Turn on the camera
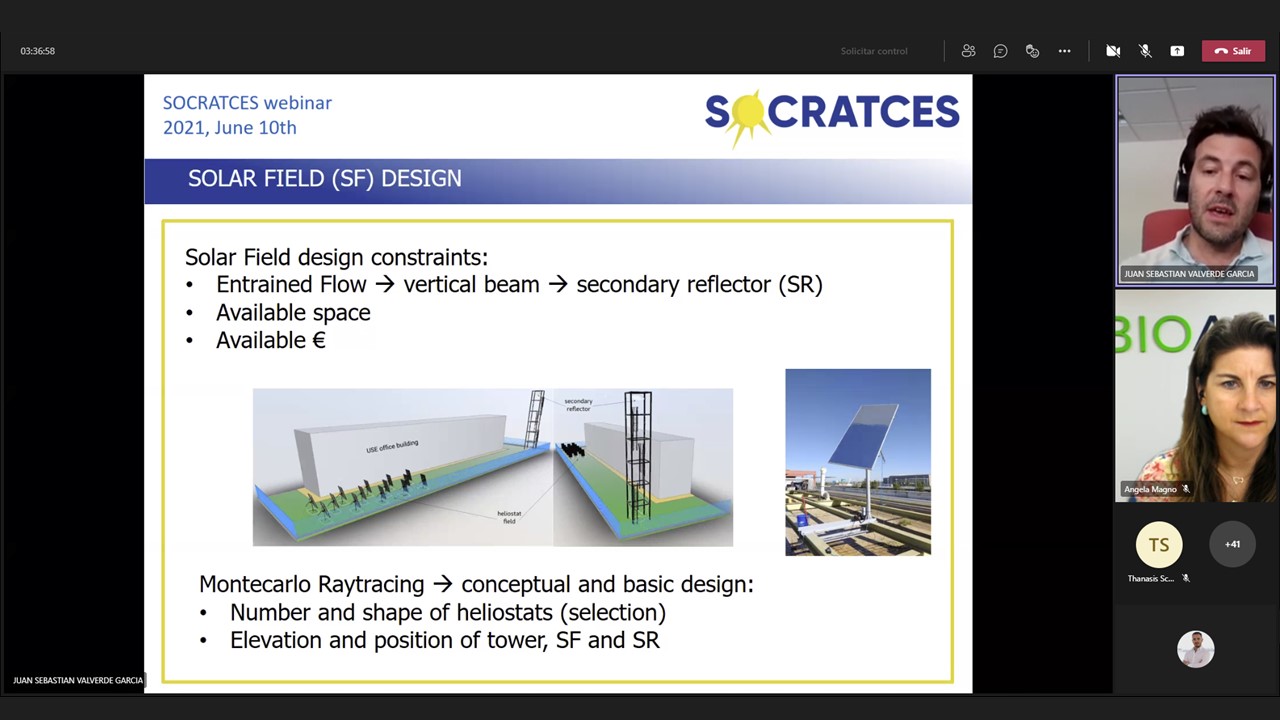This screenshot has width=1280, height=720. coord(1113,51)
